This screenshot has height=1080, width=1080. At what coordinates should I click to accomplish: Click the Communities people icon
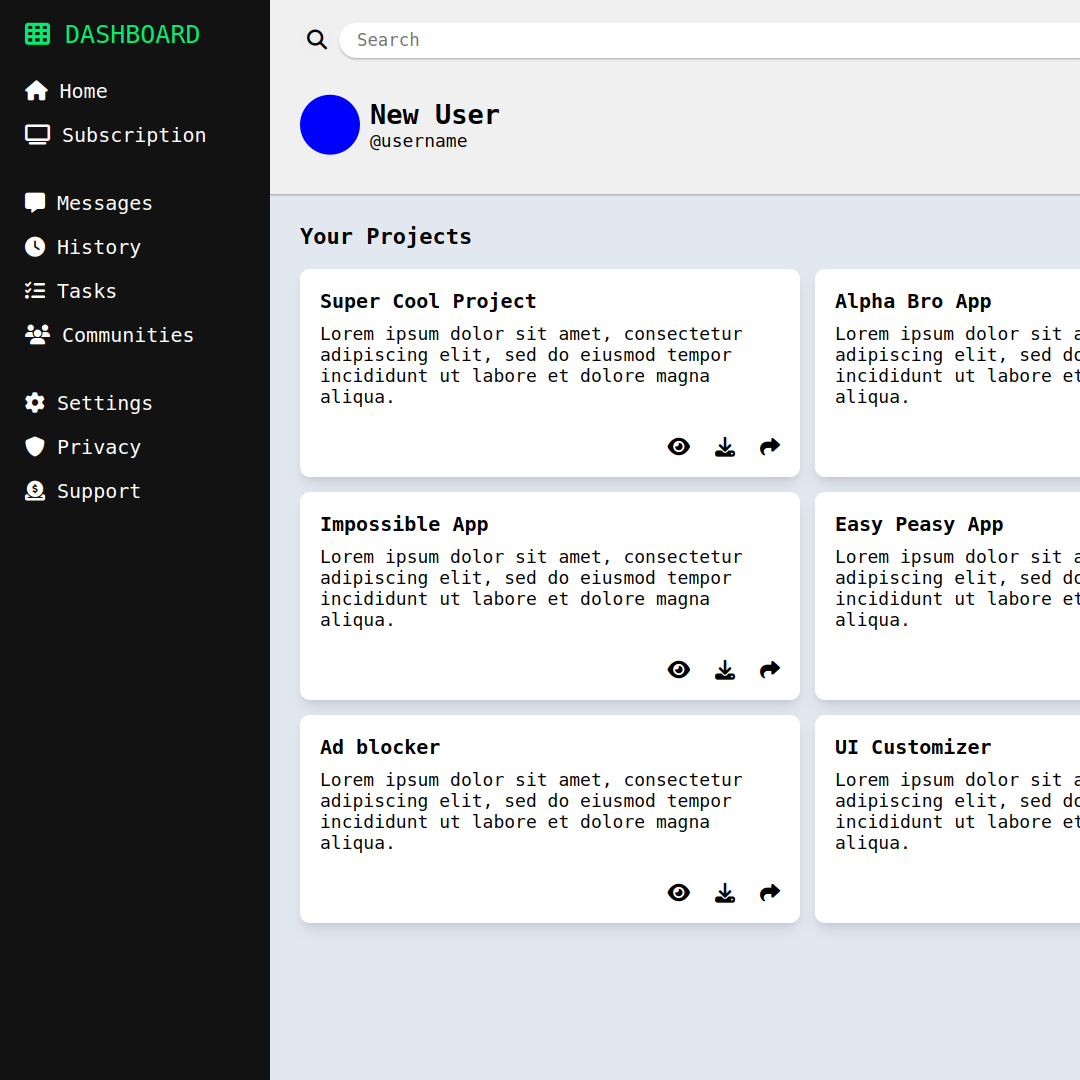tap(37, 334)
